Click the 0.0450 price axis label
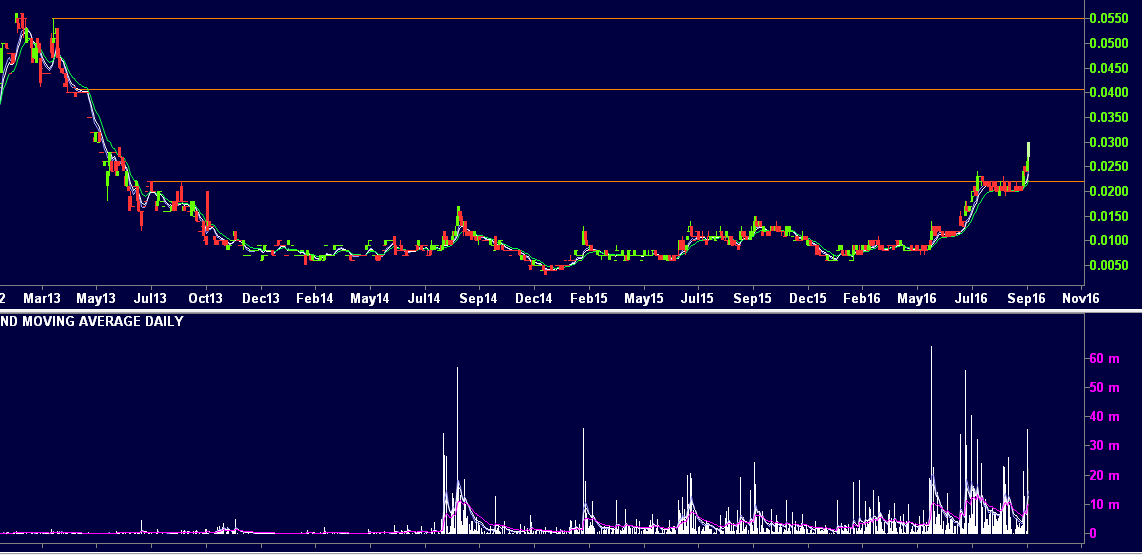The image size is (1142, 555). (x=1110, y=68)
